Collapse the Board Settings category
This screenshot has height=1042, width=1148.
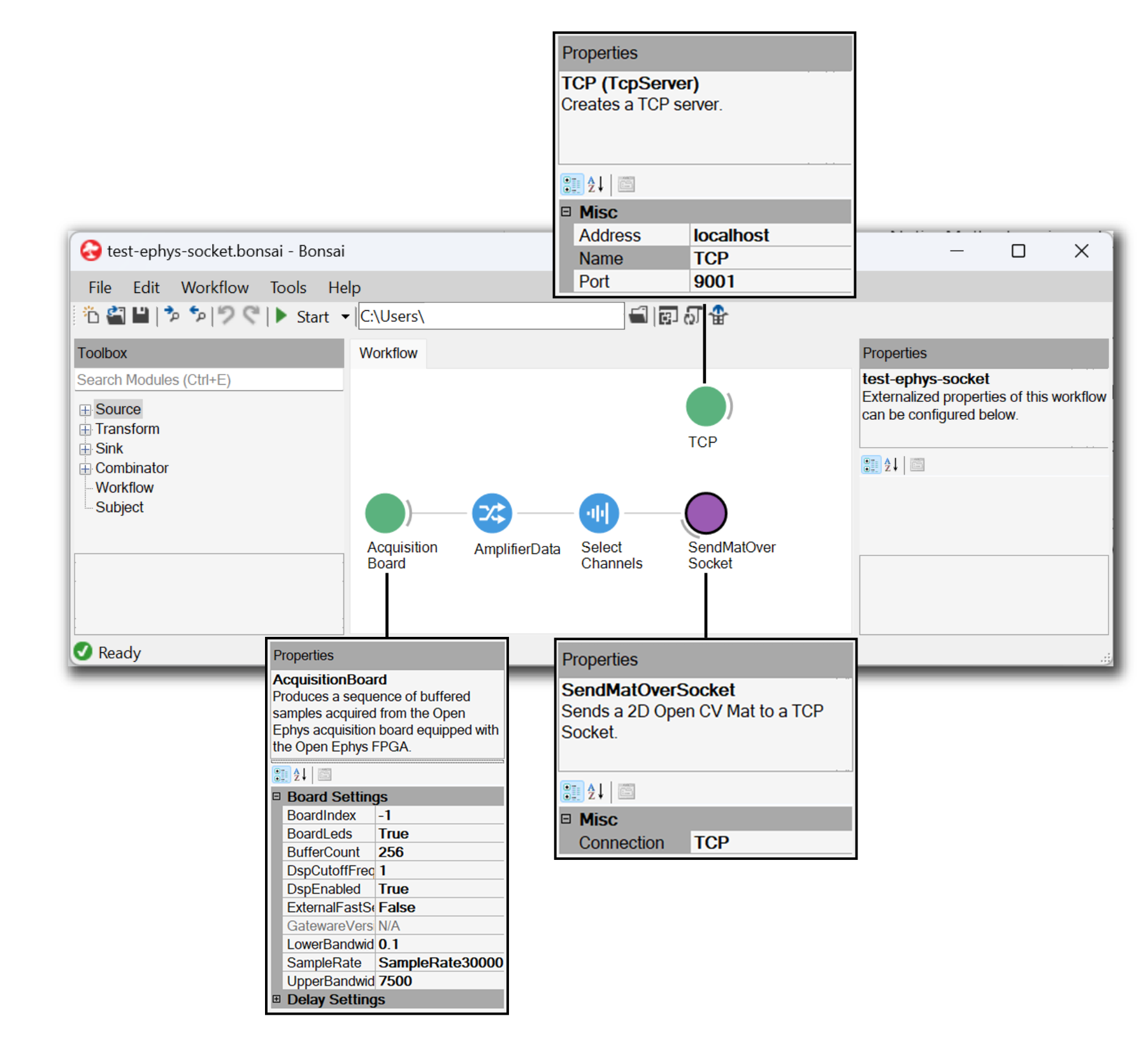[276, 796]
